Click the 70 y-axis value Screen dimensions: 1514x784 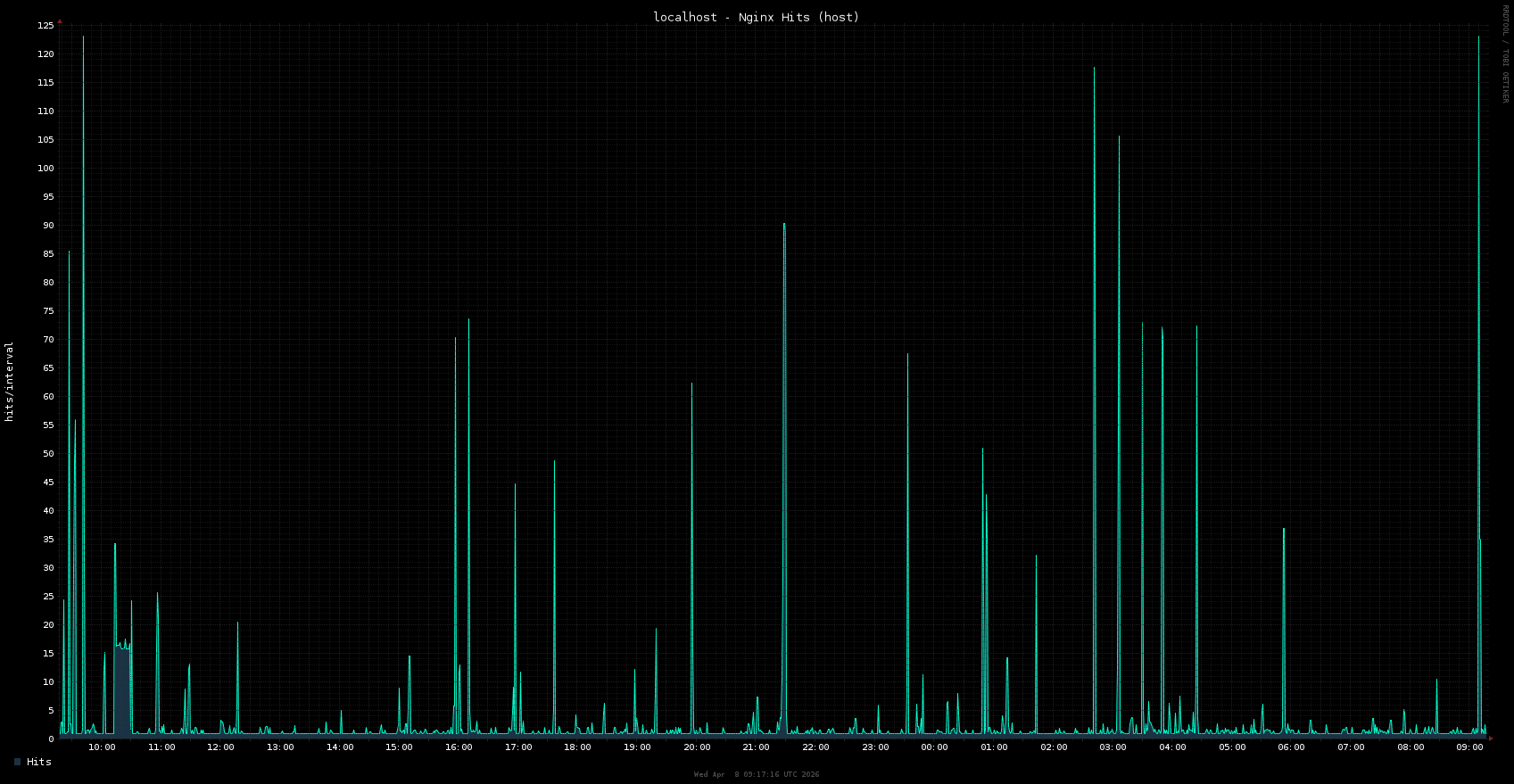48,340
